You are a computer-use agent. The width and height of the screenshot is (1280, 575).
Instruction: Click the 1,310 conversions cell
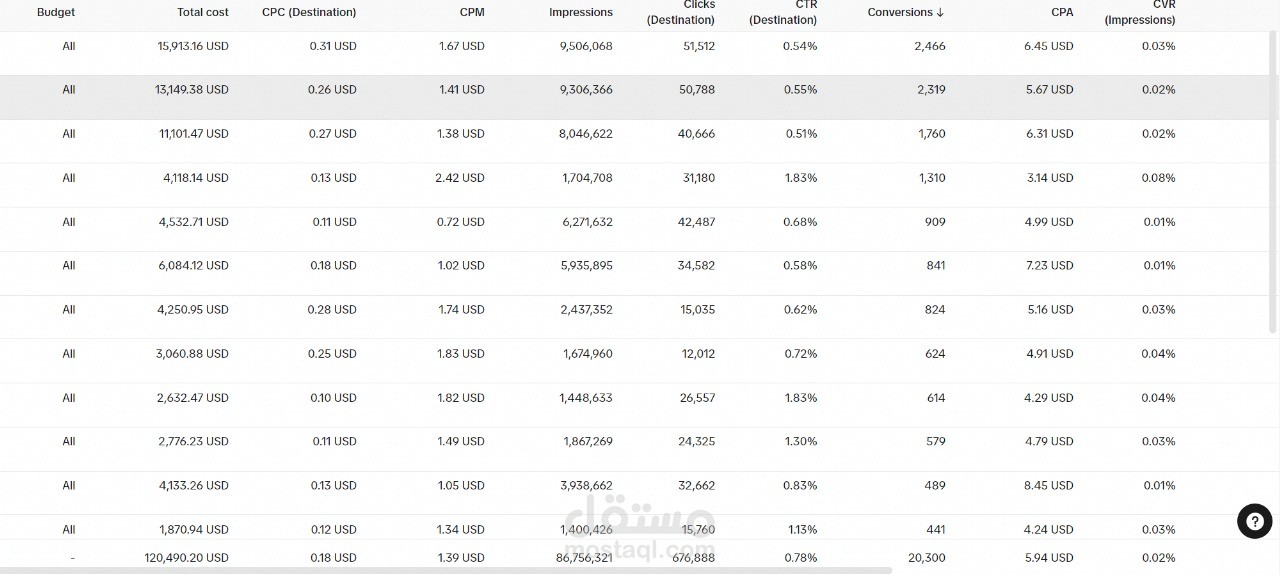pyautogui.click(x=932, y=178)
